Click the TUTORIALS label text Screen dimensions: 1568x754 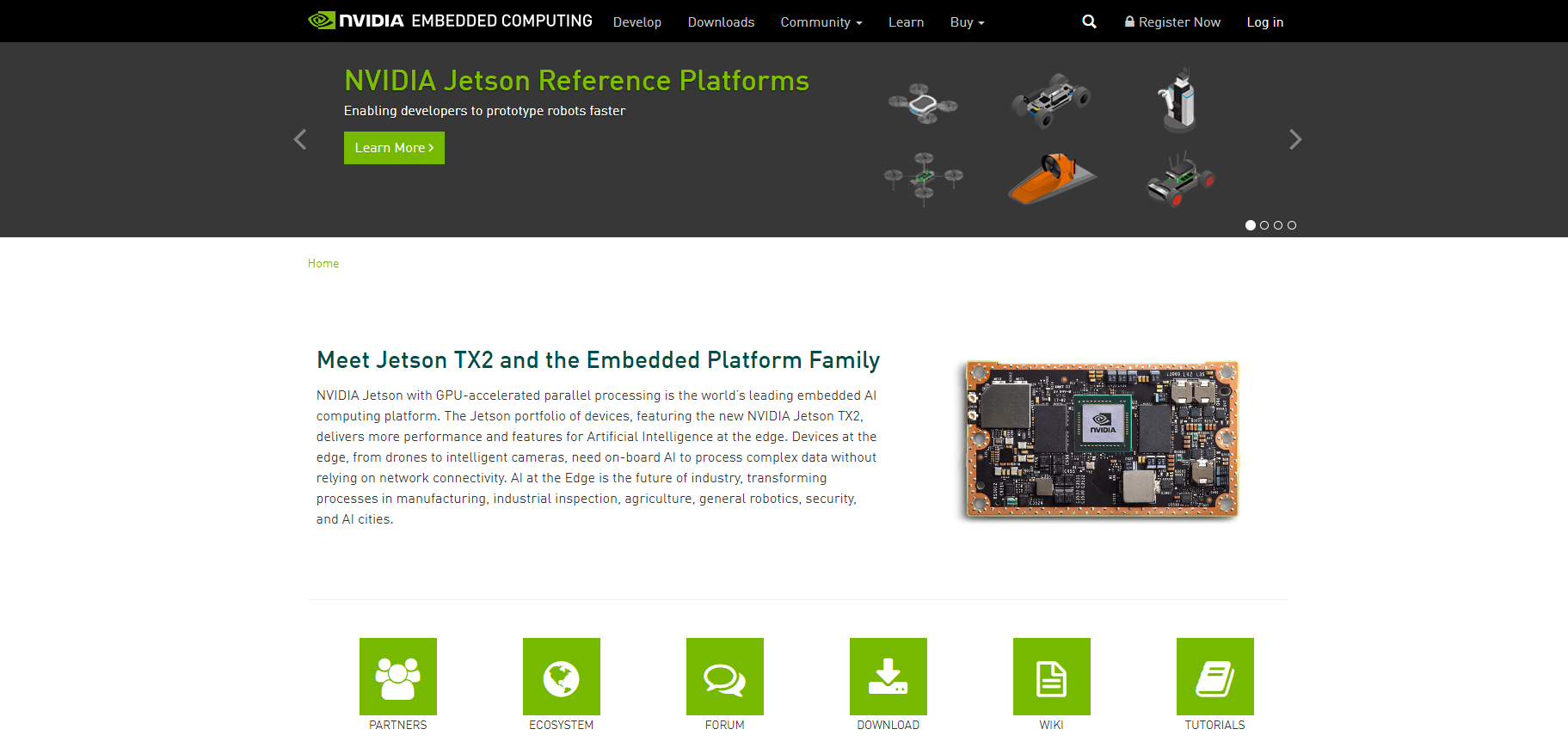[1215, 725]
